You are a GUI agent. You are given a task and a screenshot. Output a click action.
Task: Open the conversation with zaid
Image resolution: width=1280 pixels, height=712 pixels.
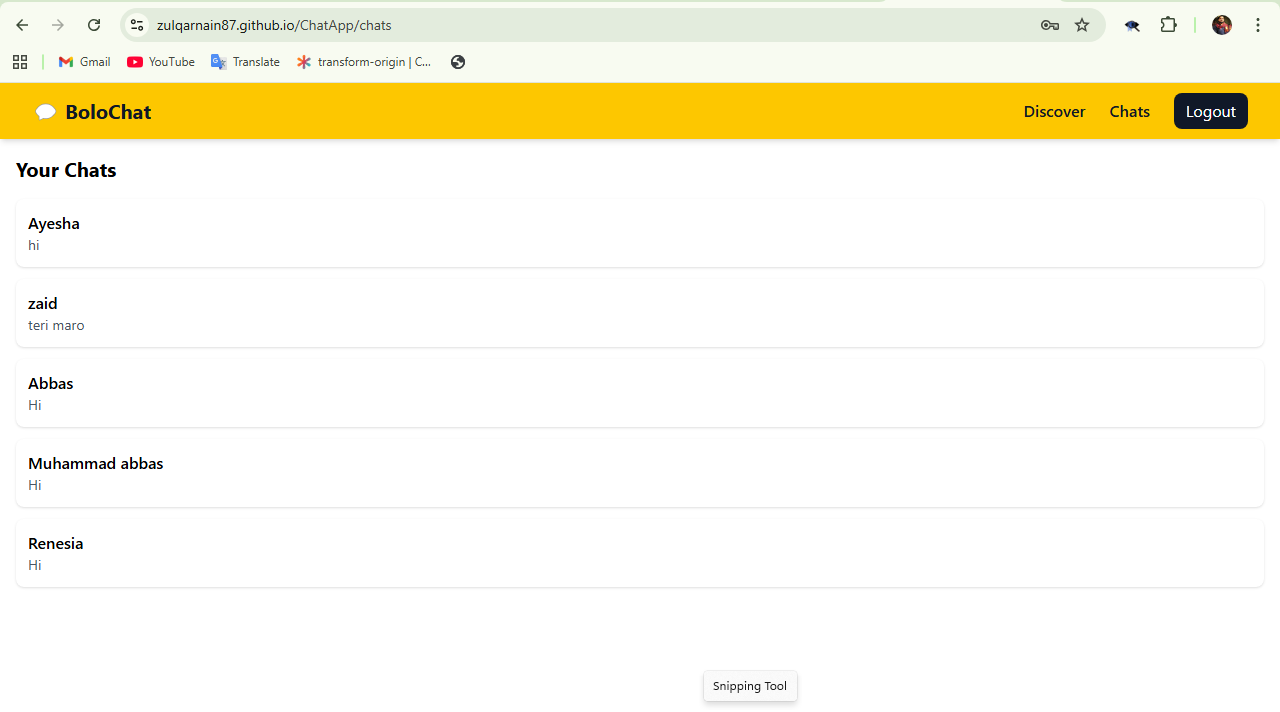coord(640,313)
